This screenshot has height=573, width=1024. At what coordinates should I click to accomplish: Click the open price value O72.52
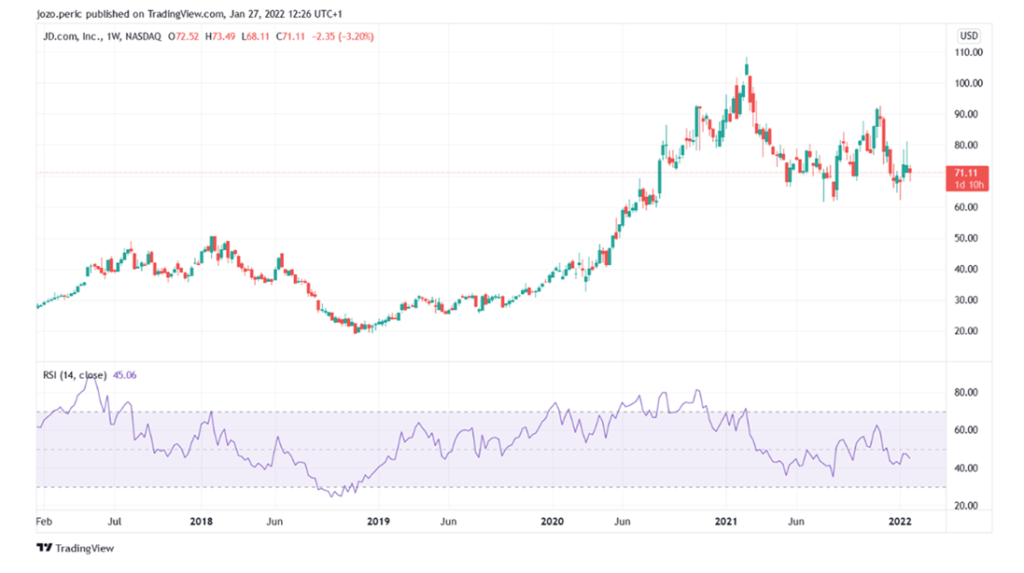pos(185,36)
